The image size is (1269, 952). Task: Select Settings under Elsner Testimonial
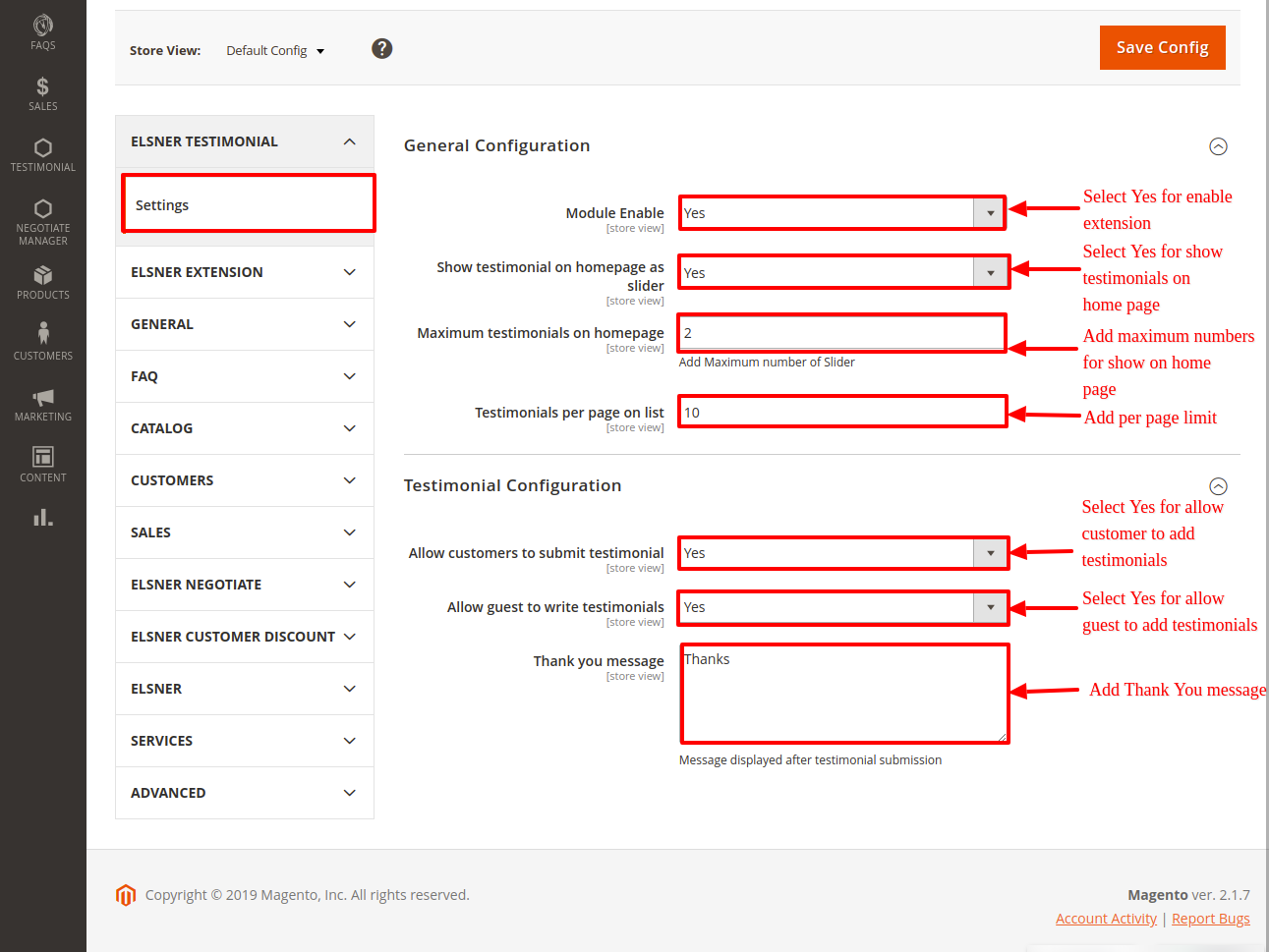(248, 204)
